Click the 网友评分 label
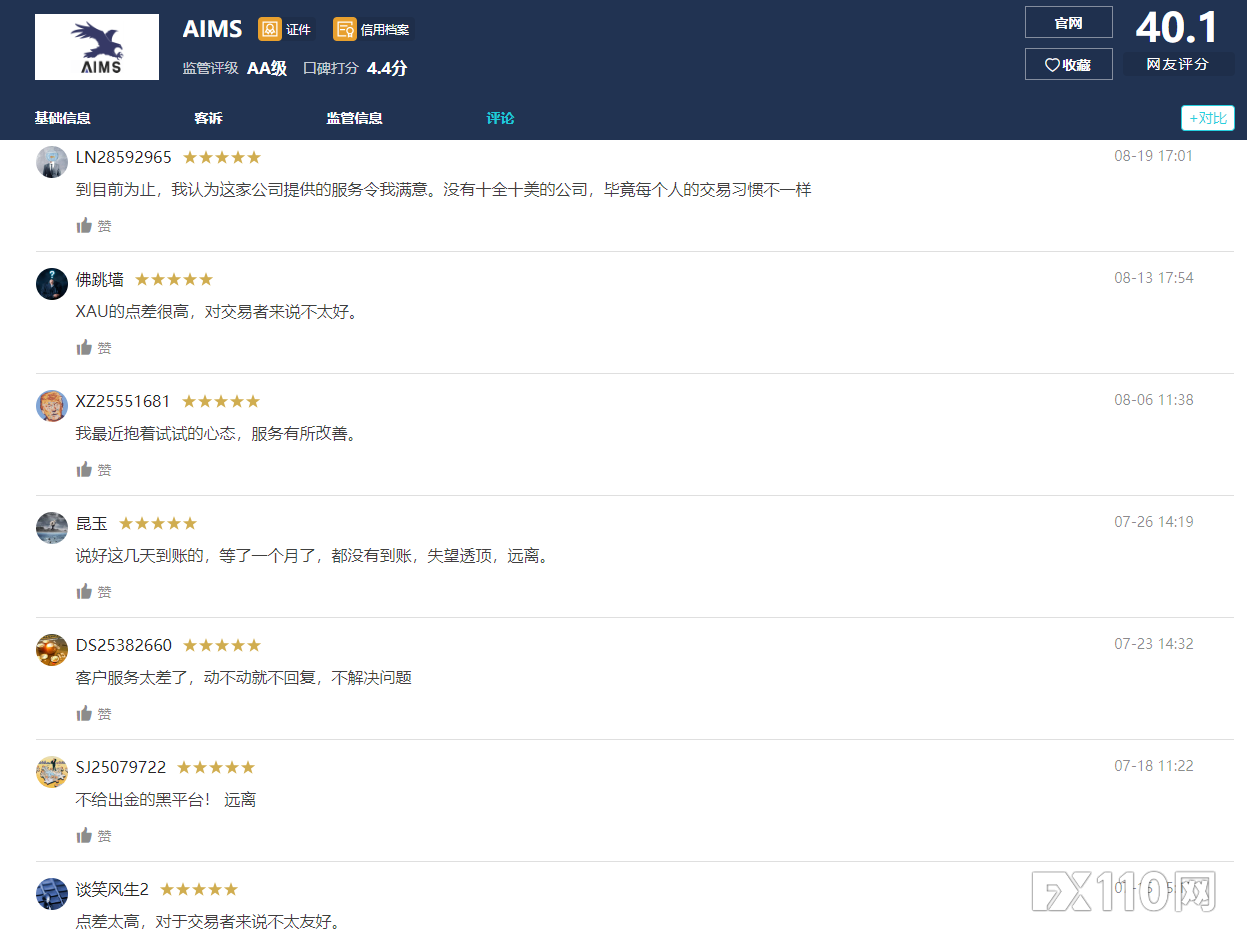Screen dimensions: 1247x936 tap(1178, 64)
